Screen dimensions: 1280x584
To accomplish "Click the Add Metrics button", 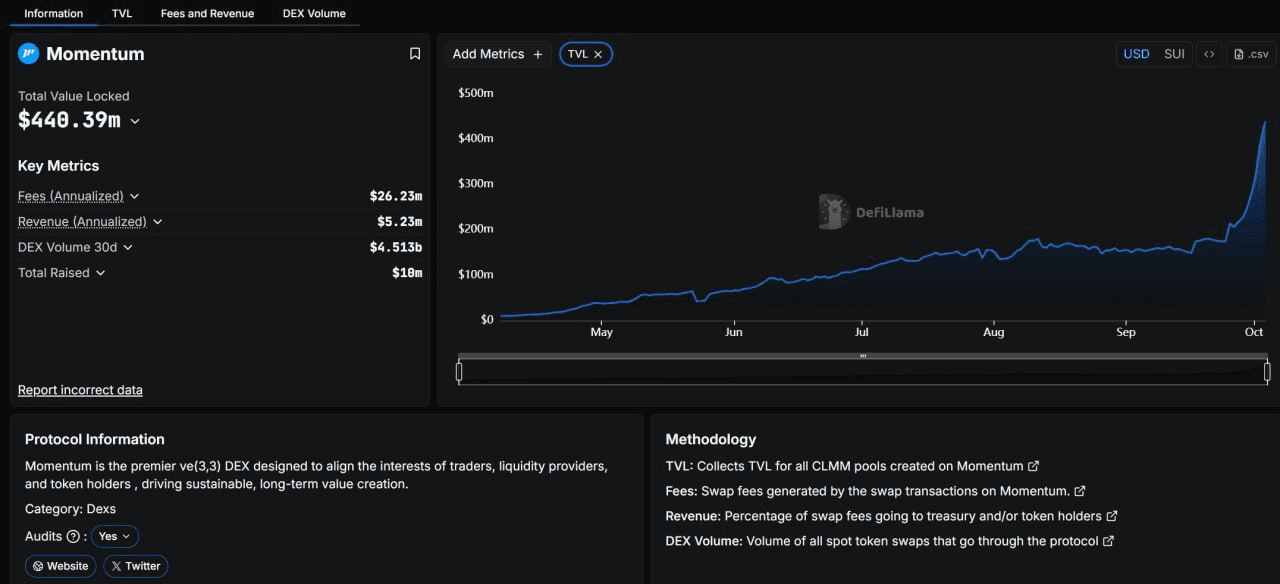I will click(497, 54).
